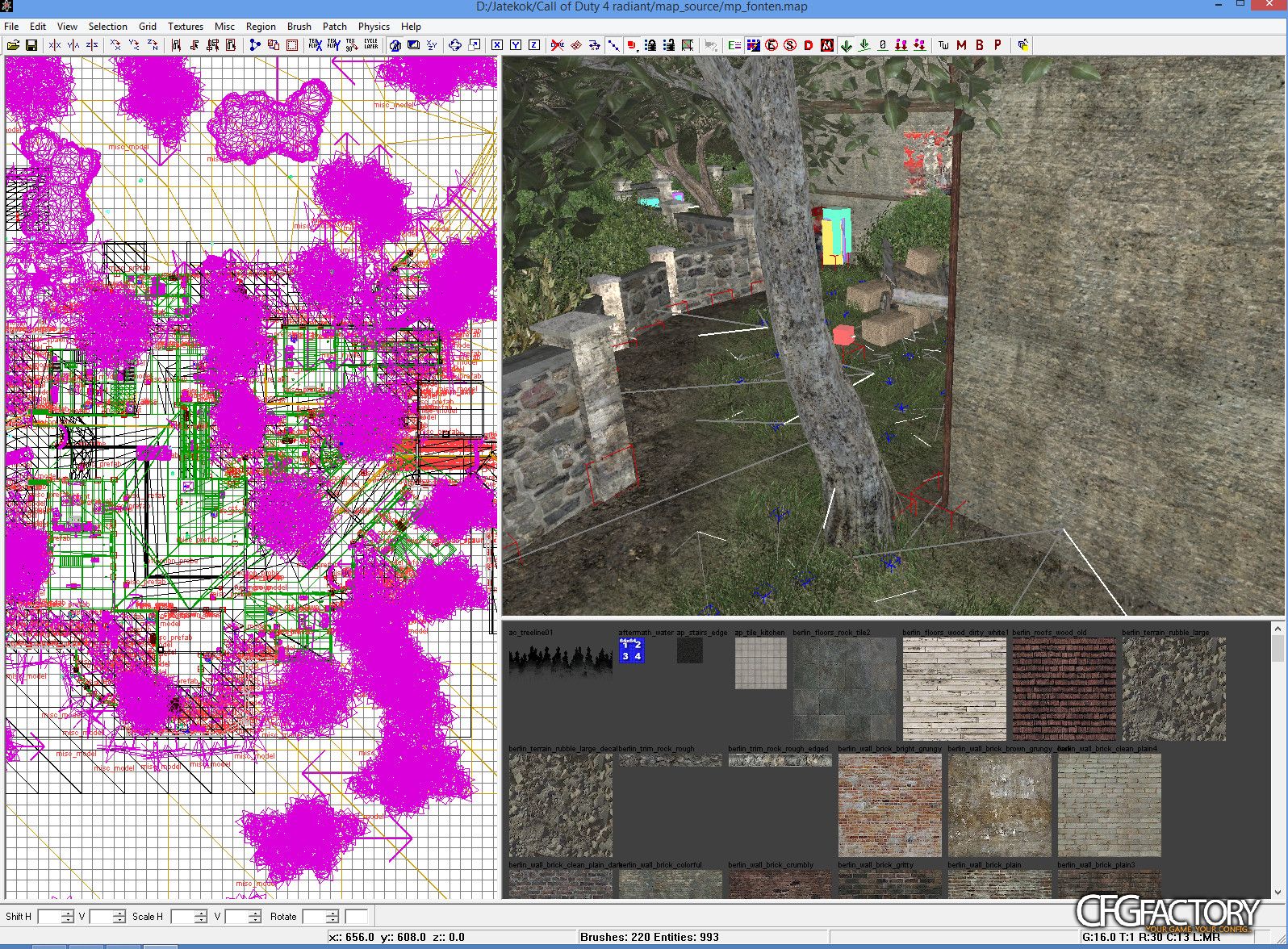Select the berlin_wall_brick_bright_grungy texture

pos(890,805)
